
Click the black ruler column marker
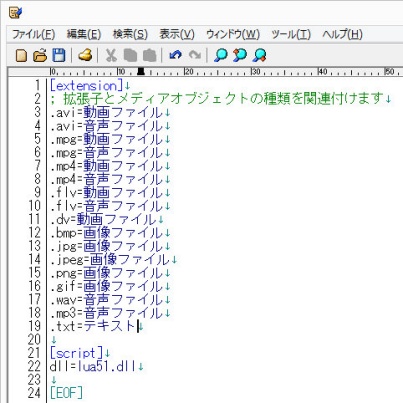141,71
